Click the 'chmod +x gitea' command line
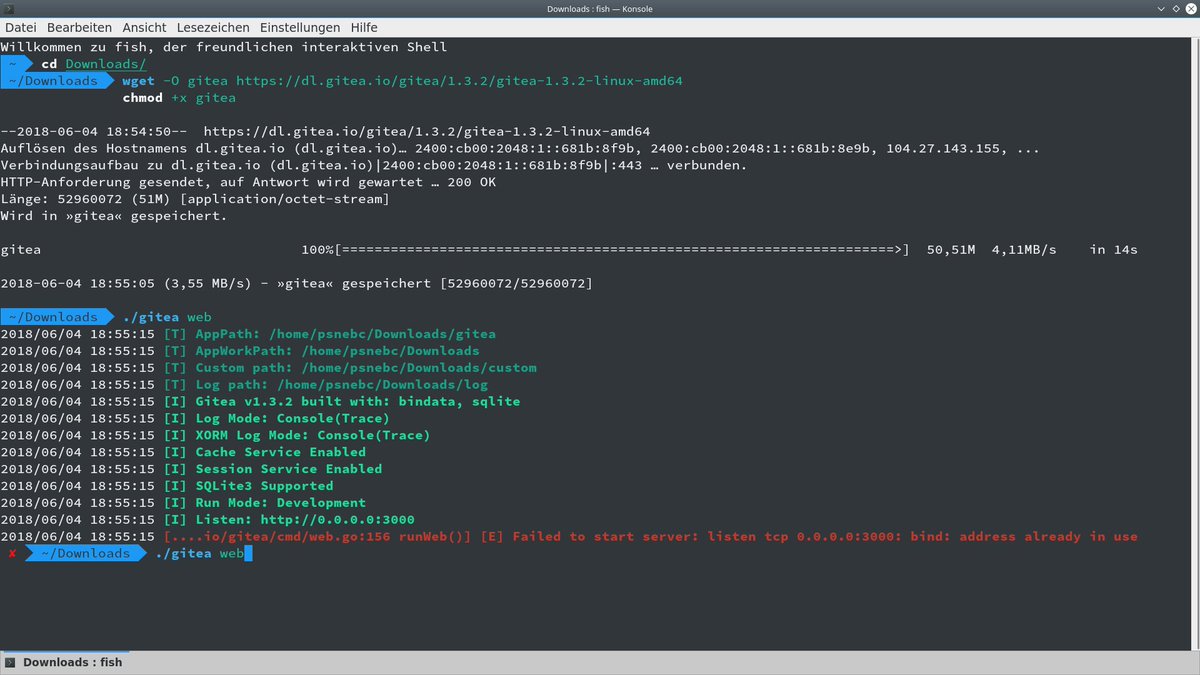The width and height of the screenshot is (1200, 675). 179,98
